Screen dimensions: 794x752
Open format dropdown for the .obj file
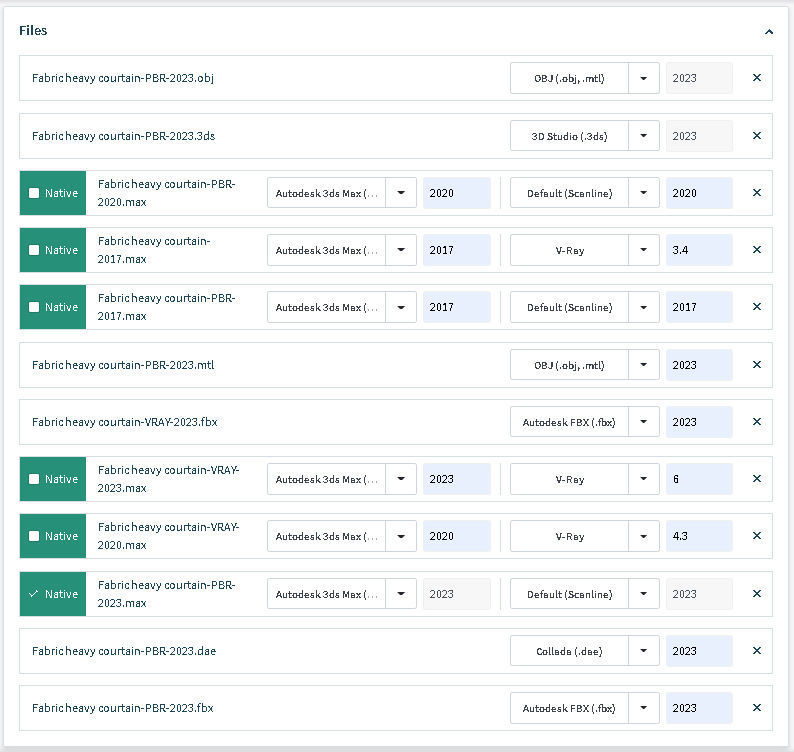[644, 78]
